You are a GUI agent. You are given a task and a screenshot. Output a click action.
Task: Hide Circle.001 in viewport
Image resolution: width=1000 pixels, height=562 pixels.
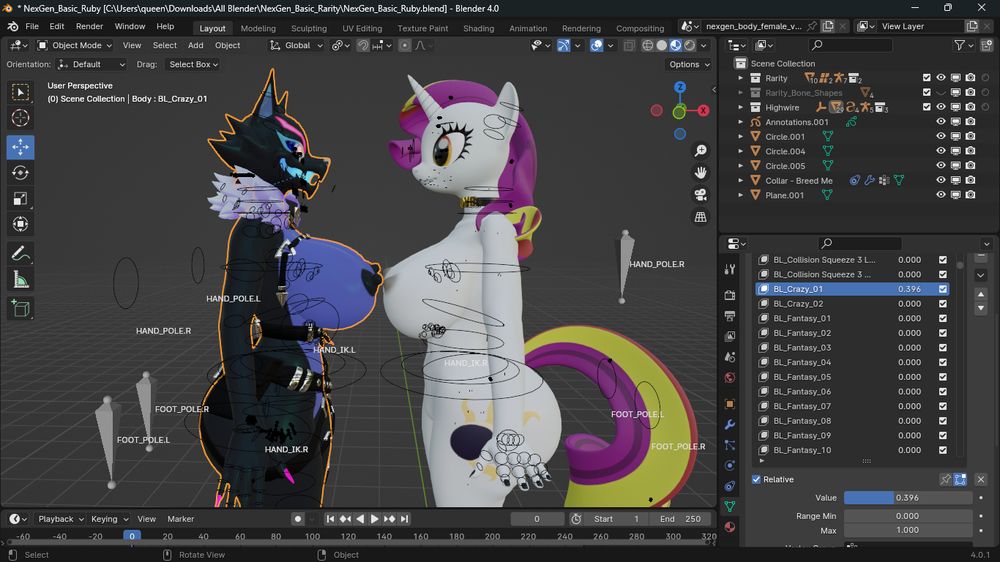tap(941, 137)
